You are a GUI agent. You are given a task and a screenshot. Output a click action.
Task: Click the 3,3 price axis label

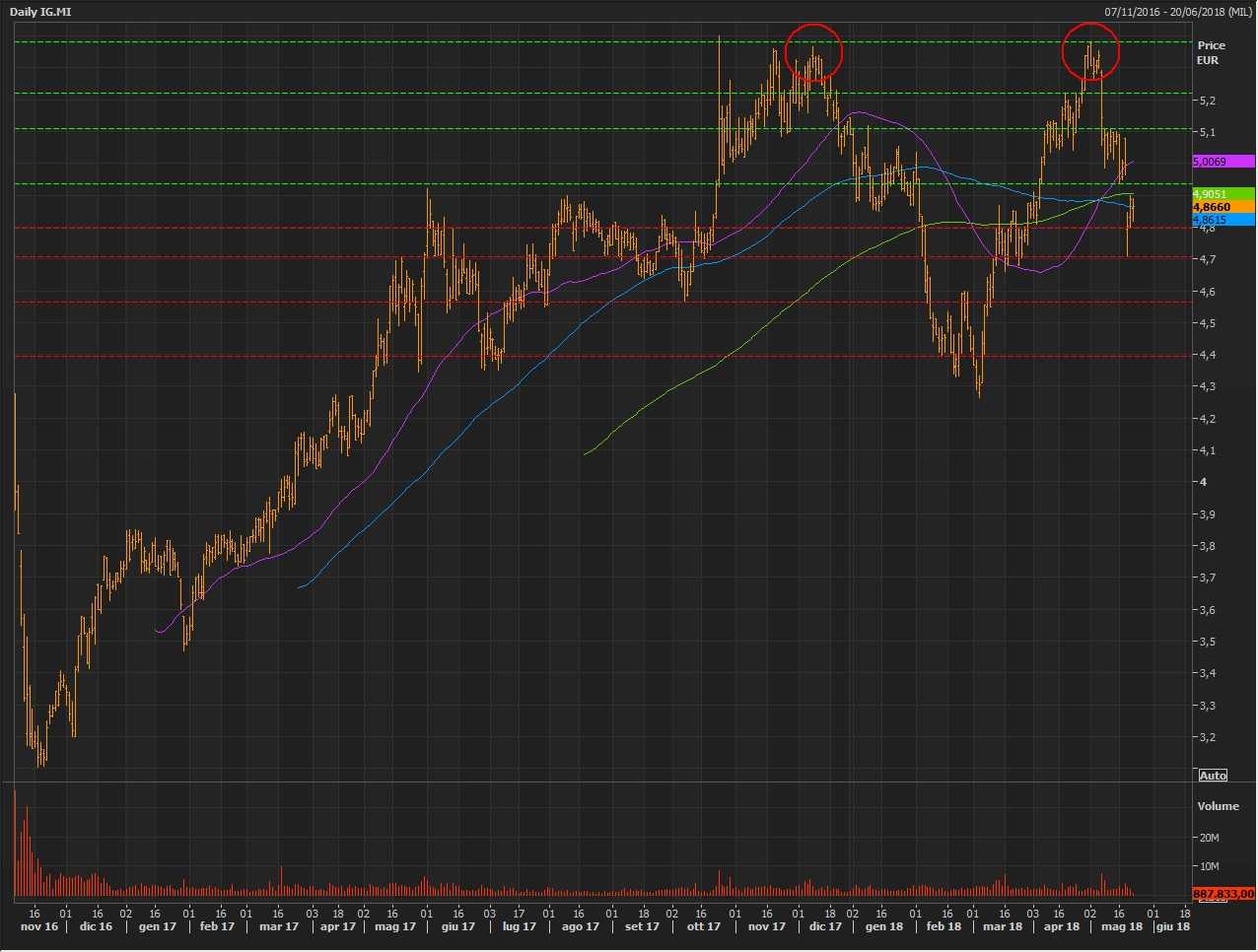[1208, 706]
